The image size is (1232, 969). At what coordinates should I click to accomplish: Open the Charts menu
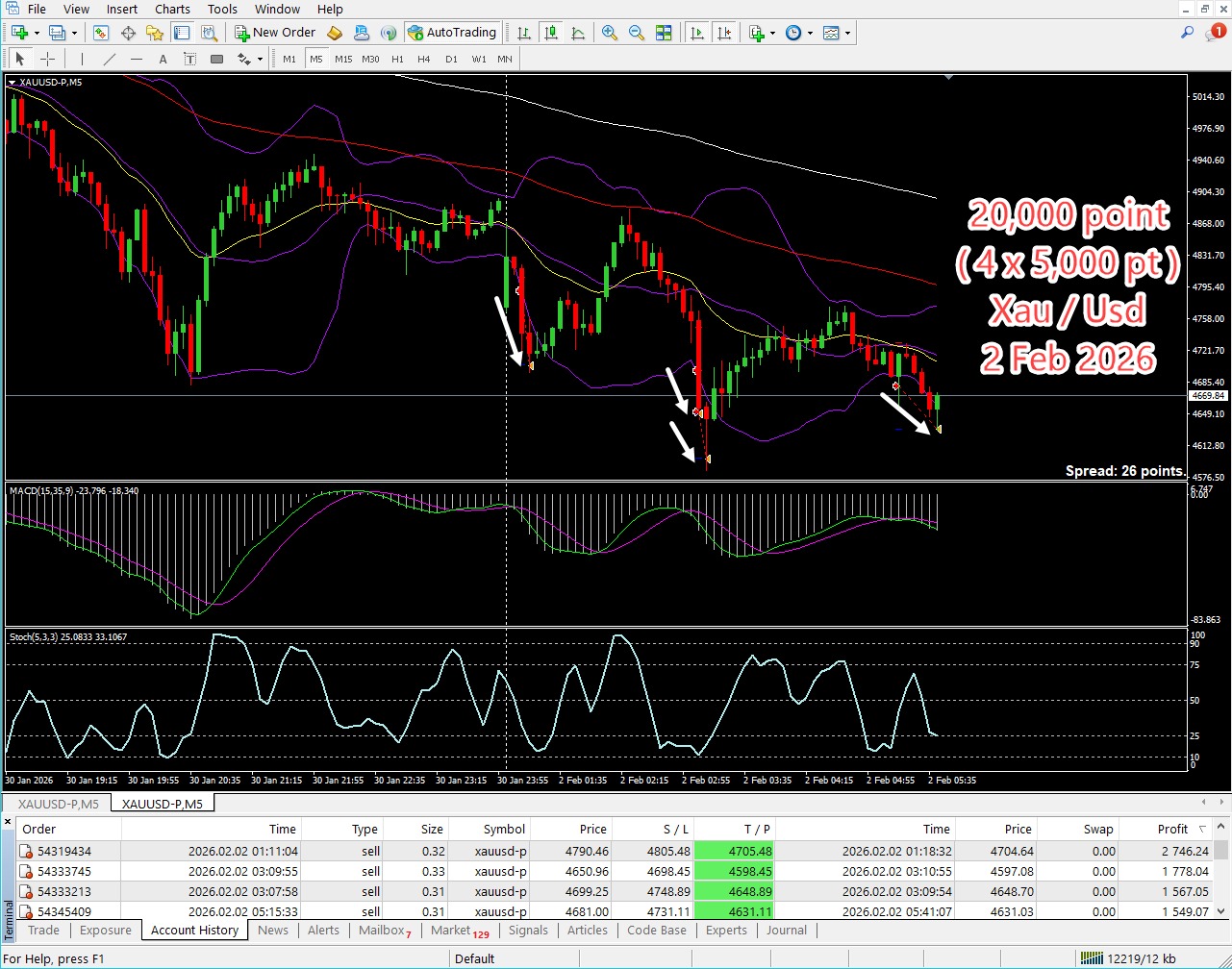[172, 9]
